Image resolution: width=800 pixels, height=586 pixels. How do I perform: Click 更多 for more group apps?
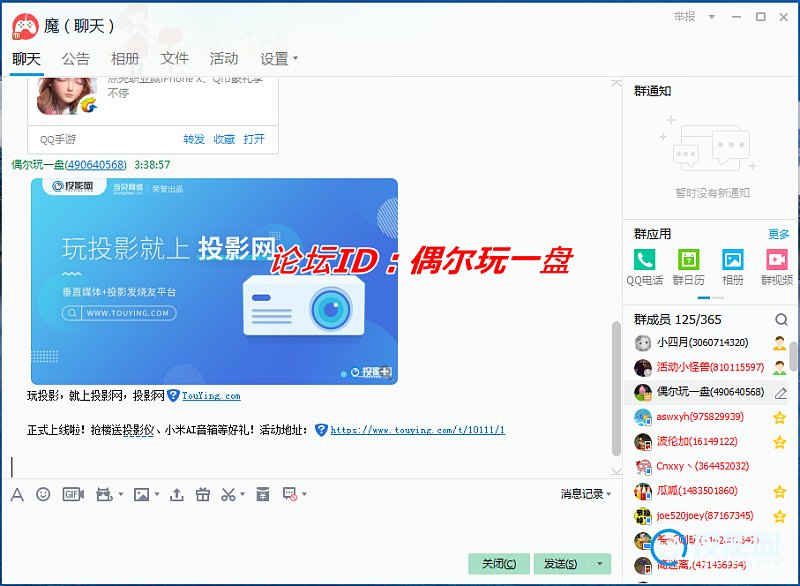click(x=779, y=234)
